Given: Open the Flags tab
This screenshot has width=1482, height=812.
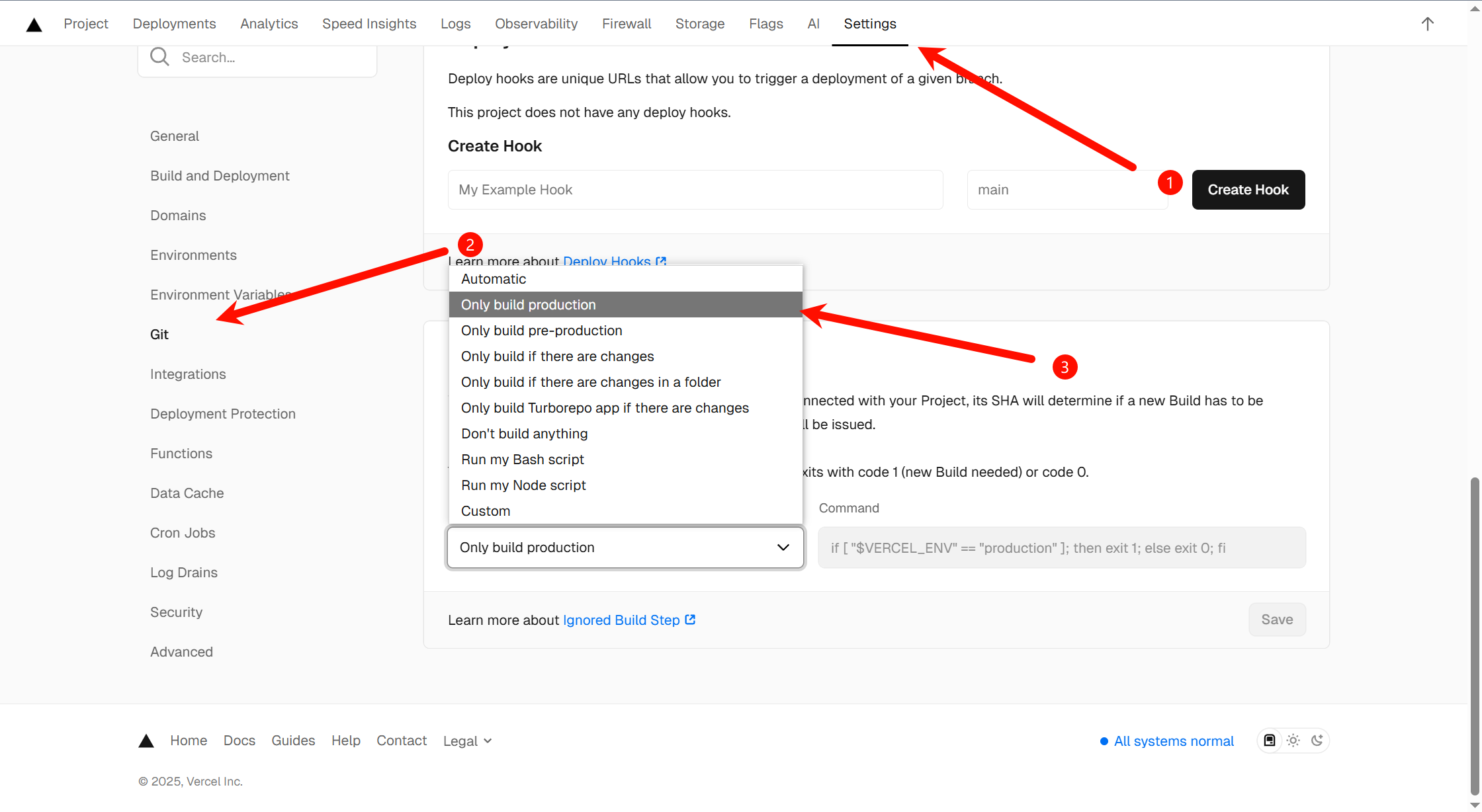Looking at the screenshot, I should (766, 24).
